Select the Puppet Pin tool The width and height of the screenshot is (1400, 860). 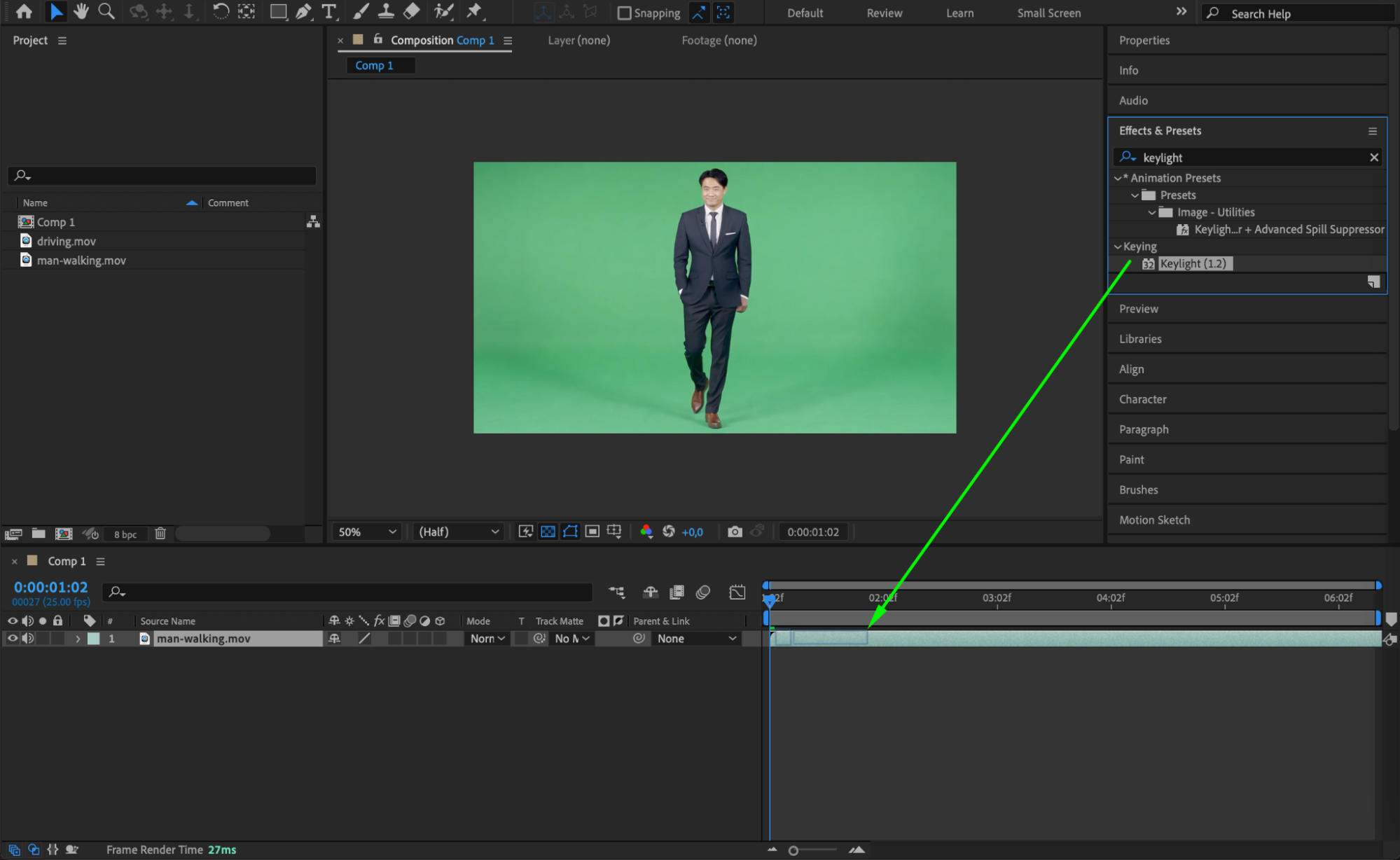[474, 11]
